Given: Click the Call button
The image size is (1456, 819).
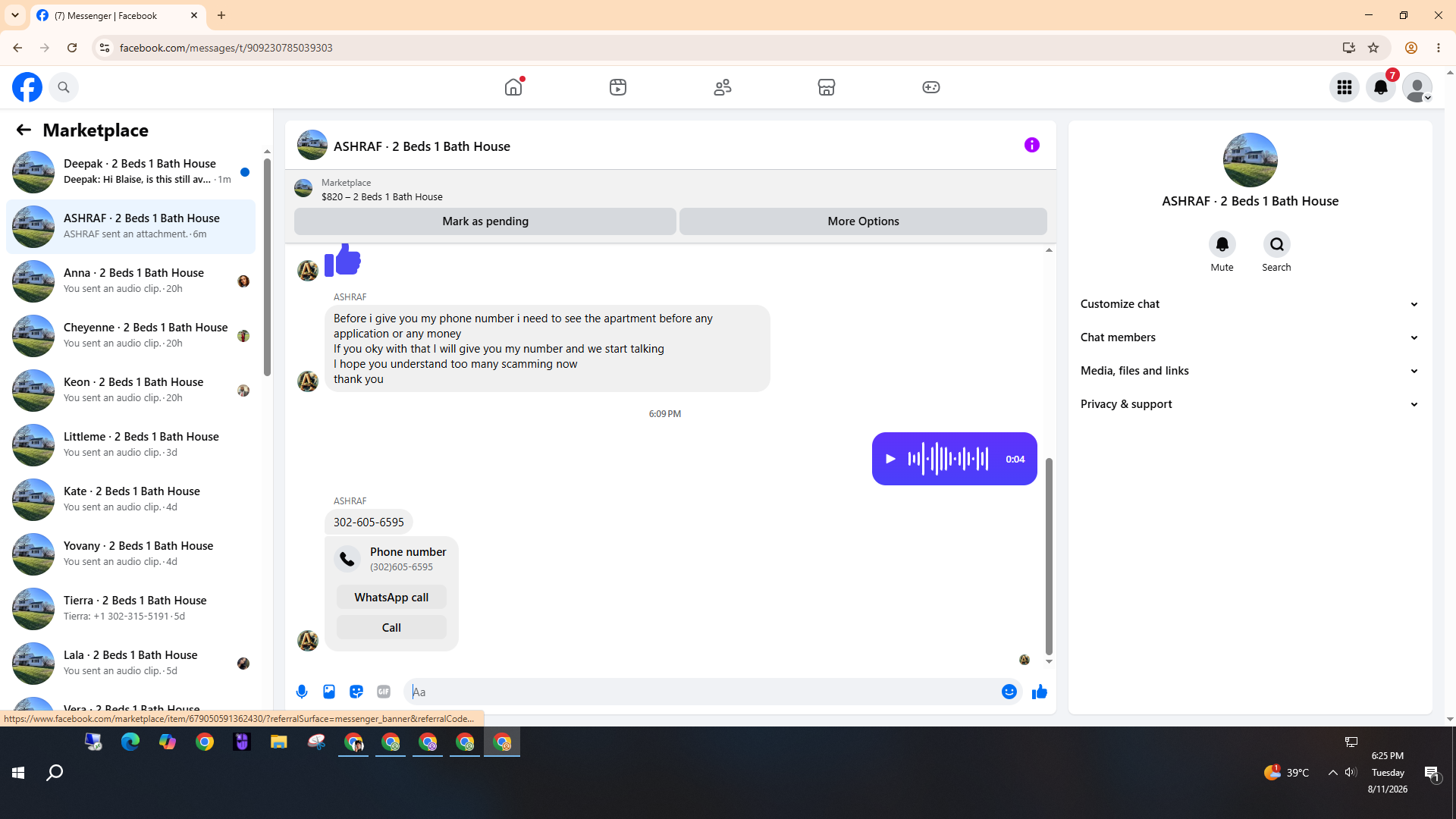Looking at the screenshot, I should tap(391, 628).
